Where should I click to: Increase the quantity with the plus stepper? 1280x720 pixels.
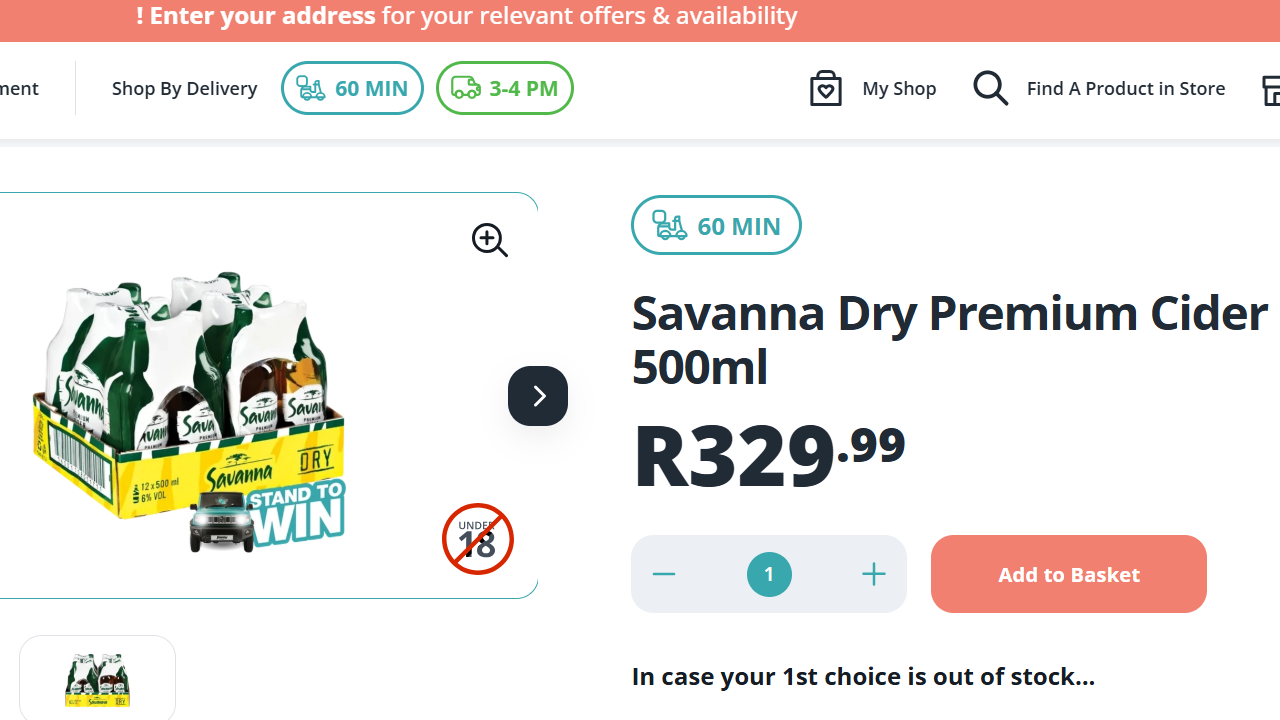point(873,574)
